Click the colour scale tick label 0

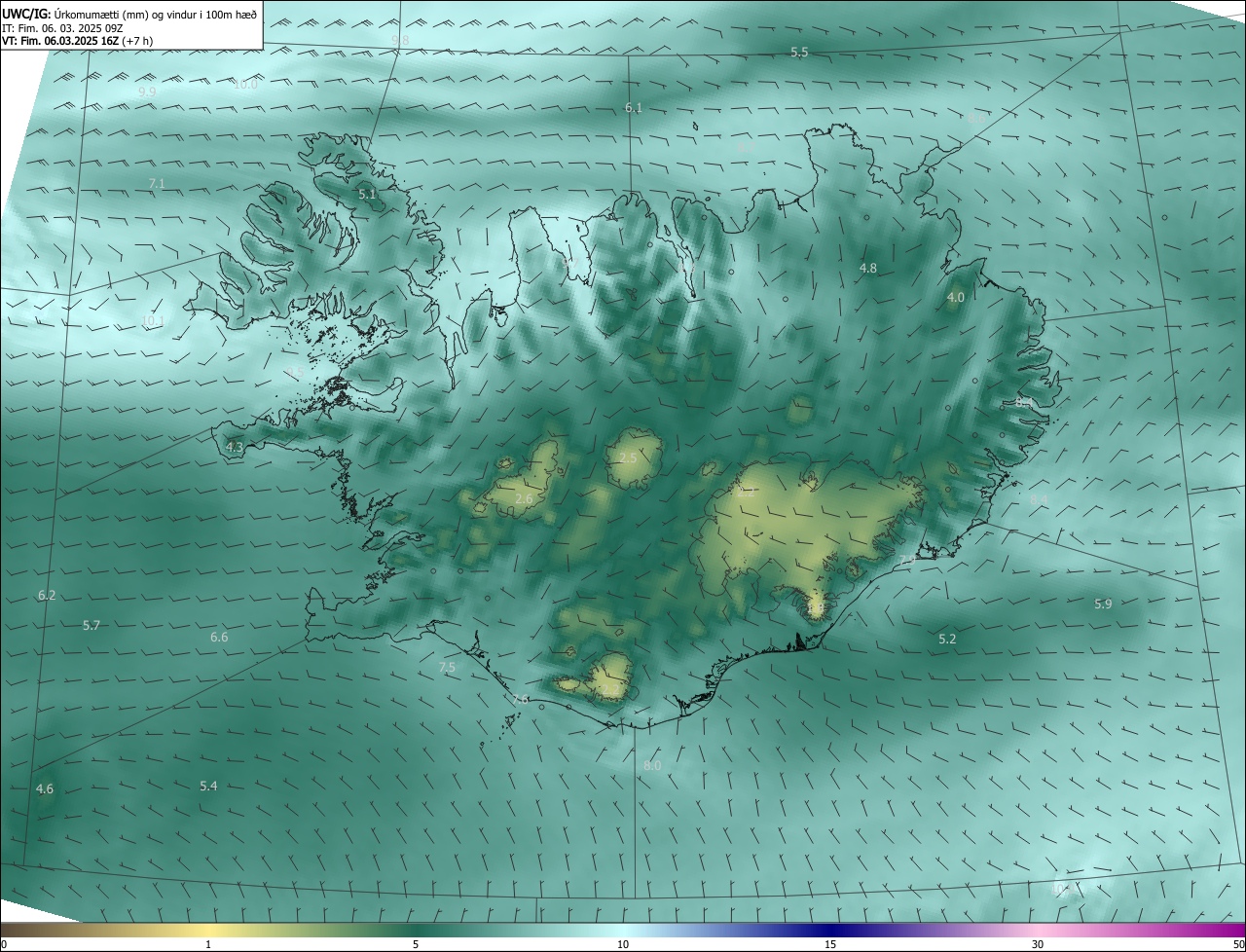(x=4, y=945)
